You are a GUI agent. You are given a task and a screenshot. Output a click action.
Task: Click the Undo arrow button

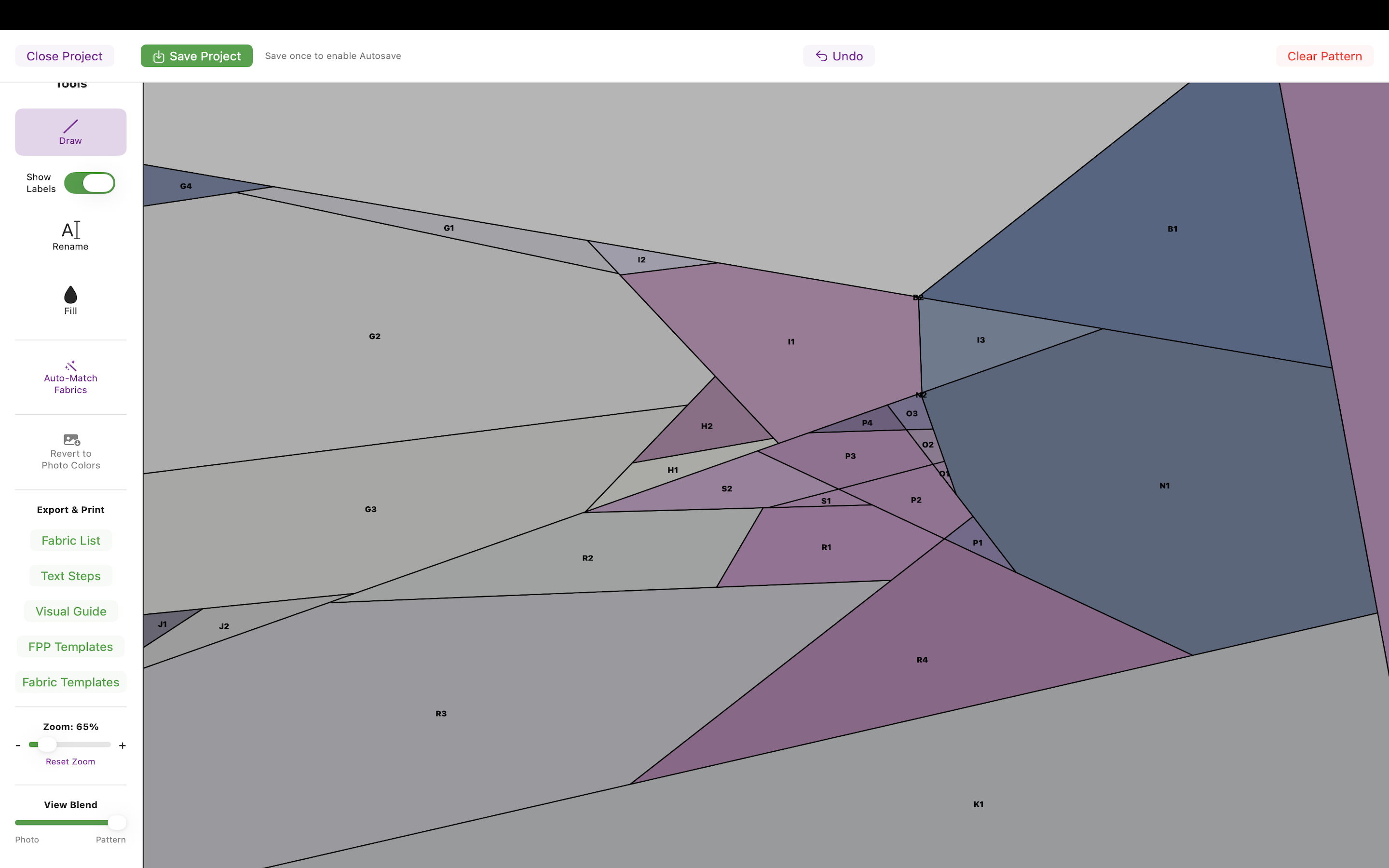pos(839,56)
